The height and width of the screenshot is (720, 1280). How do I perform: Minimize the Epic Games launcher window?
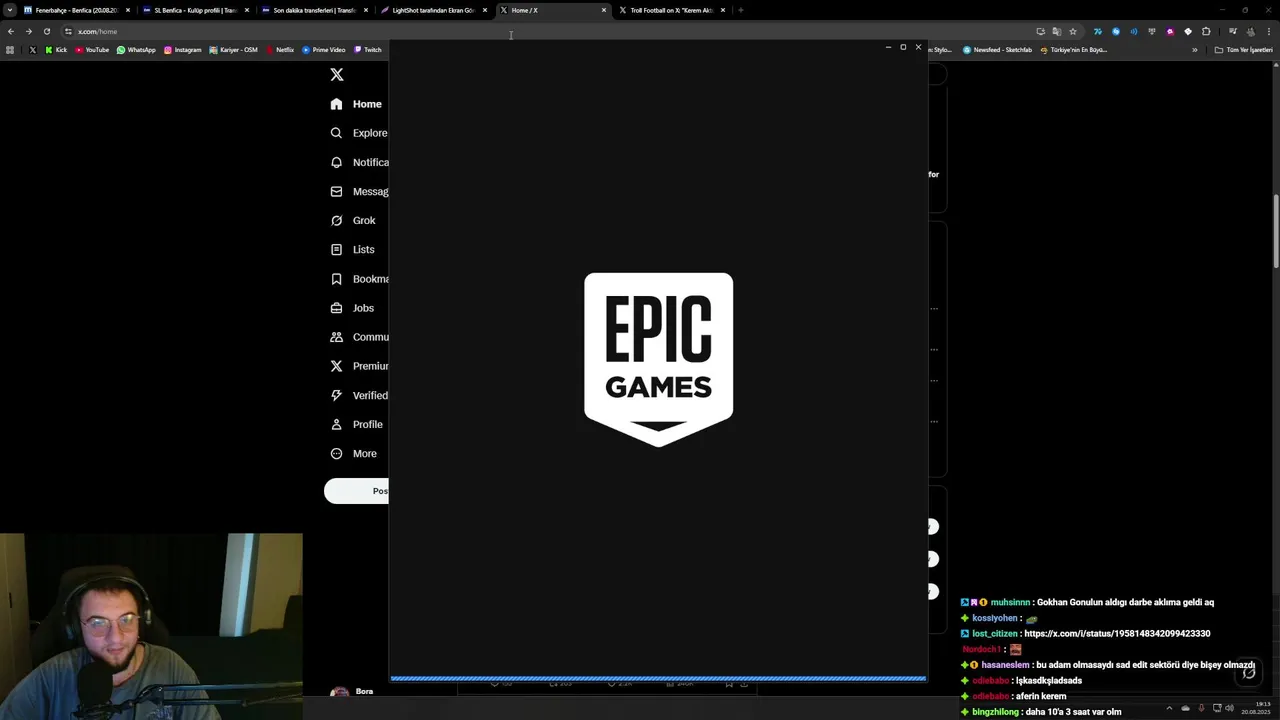tap(888, 47)
